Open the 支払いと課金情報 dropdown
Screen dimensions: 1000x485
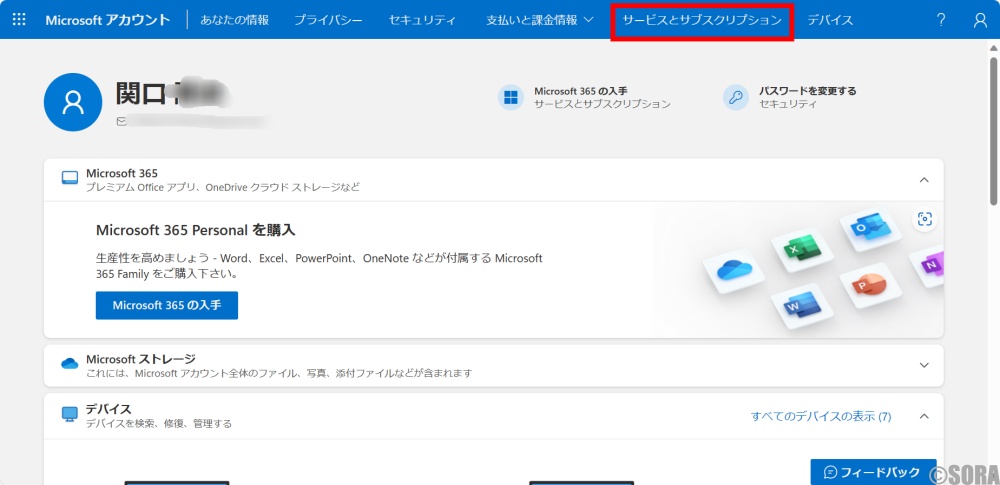click(540, 20)
